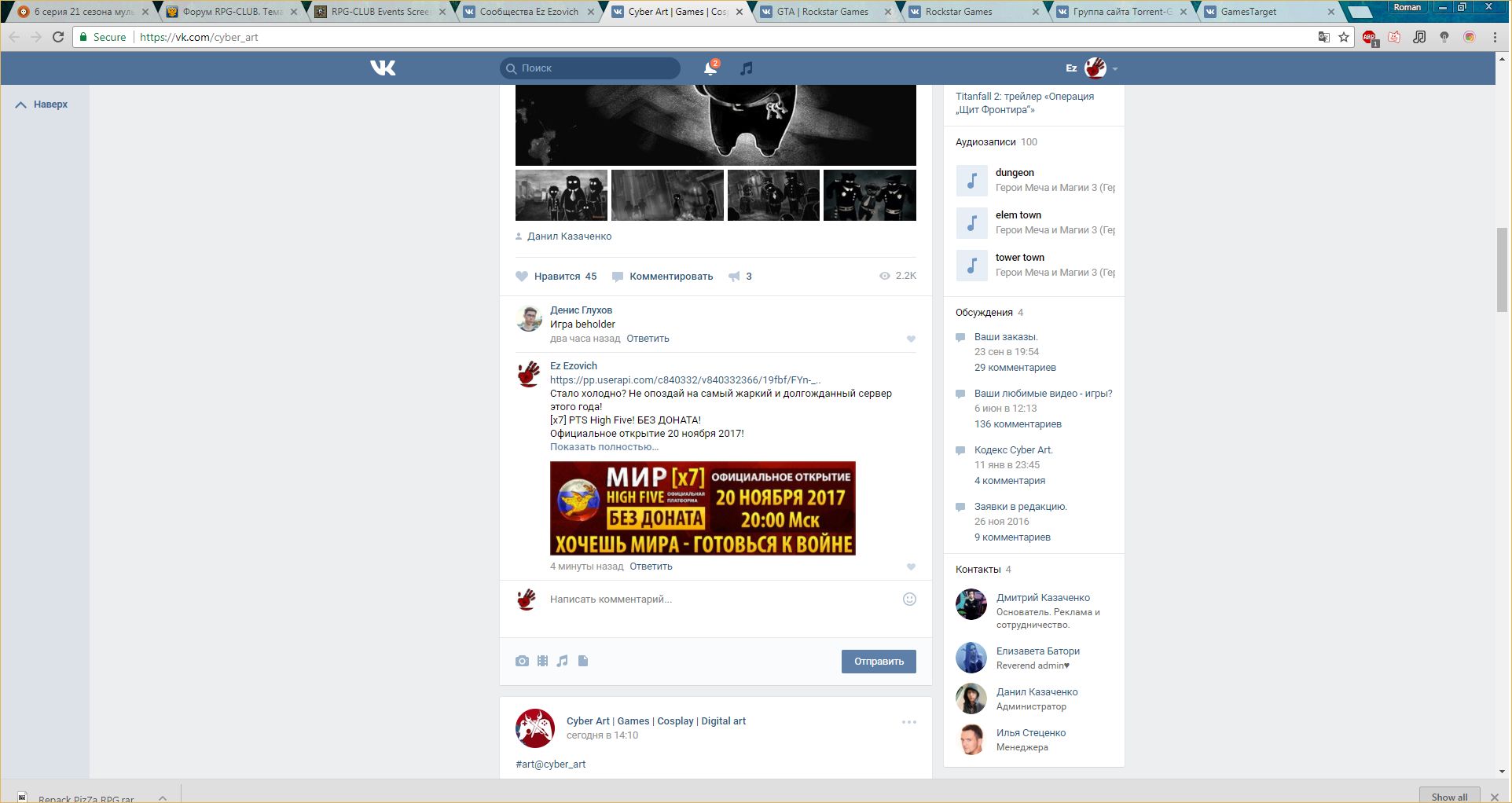Open the VK logo home link
This screenshot has height=803, width=1512.
click(383, 68)
